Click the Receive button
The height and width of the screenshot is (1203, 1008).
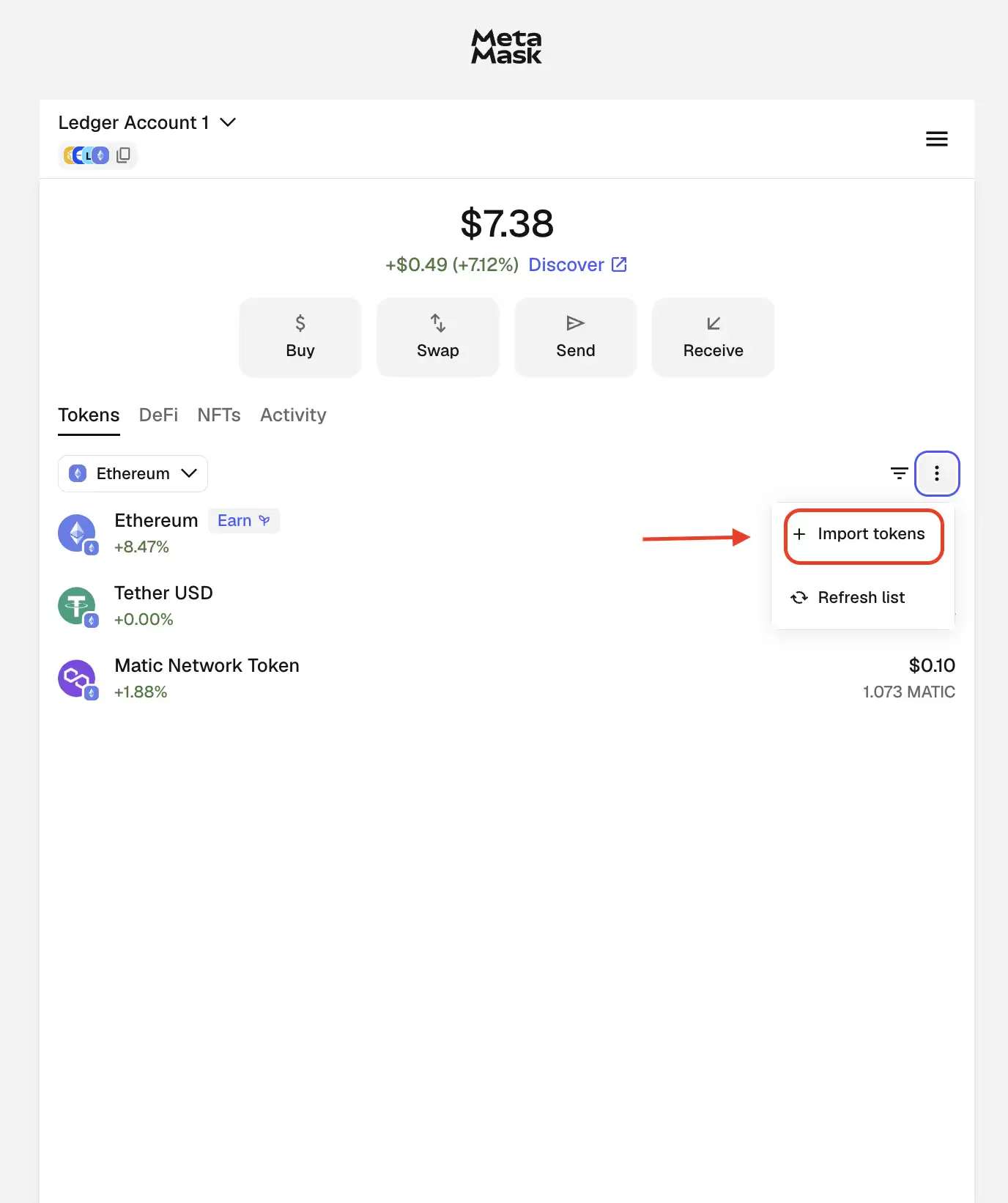[714, 337]
